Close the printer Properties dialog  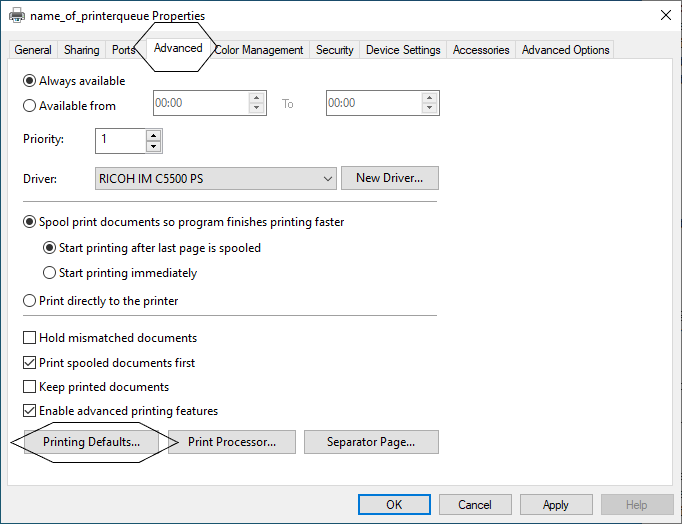pyautogui.click(x=665, y=15)
